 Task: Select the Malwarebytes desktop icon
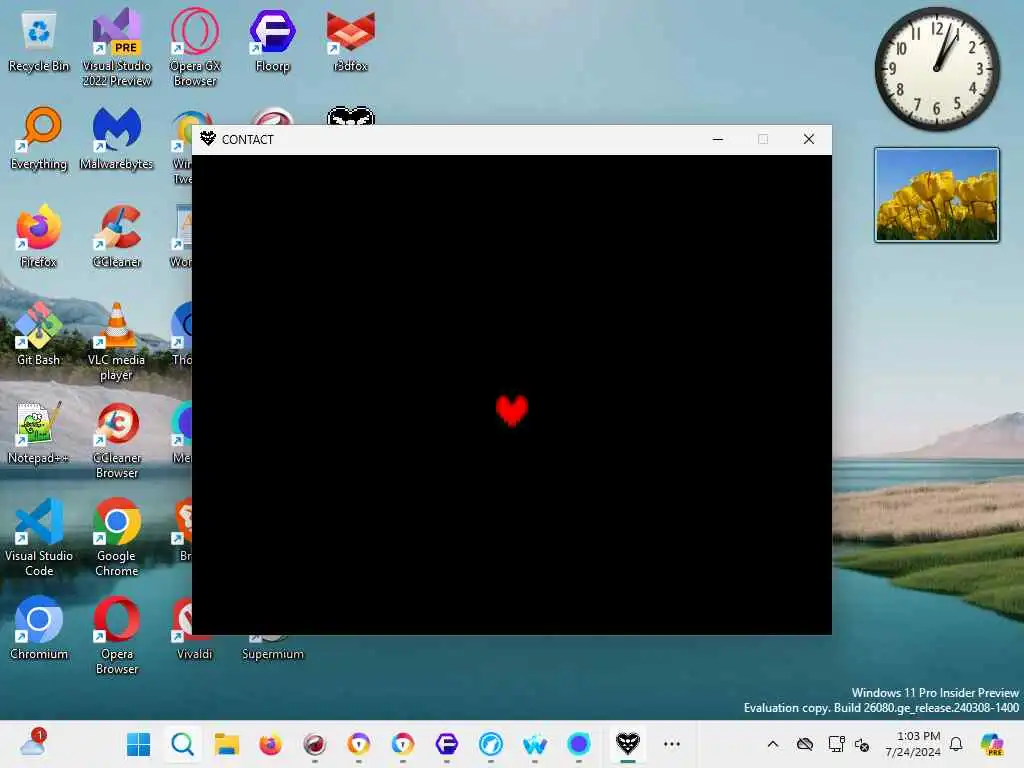coord(116,138)
